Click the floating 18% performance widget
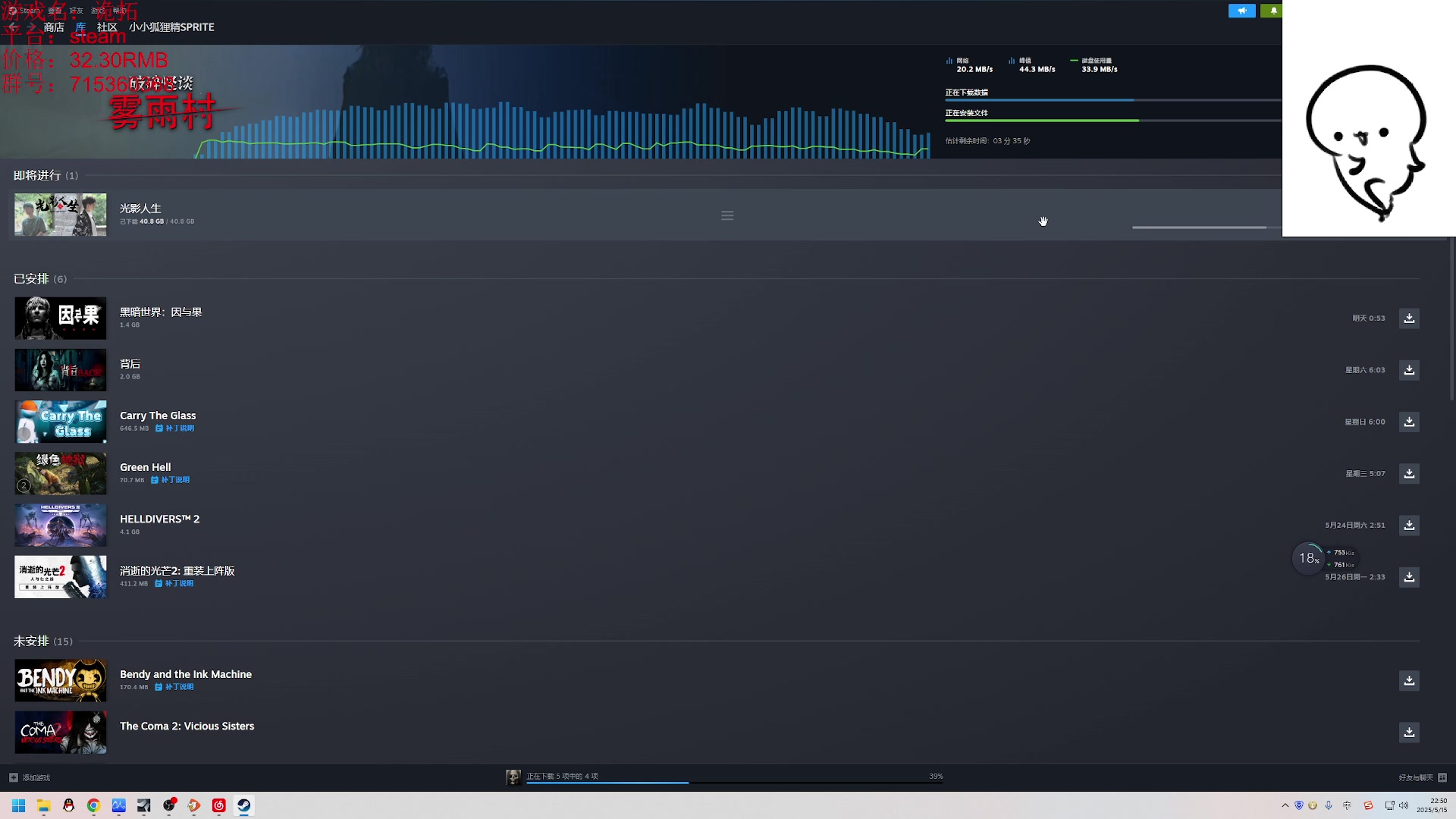The height and width of the screenshot is (819, 1456). click(x=1309, y=559)
